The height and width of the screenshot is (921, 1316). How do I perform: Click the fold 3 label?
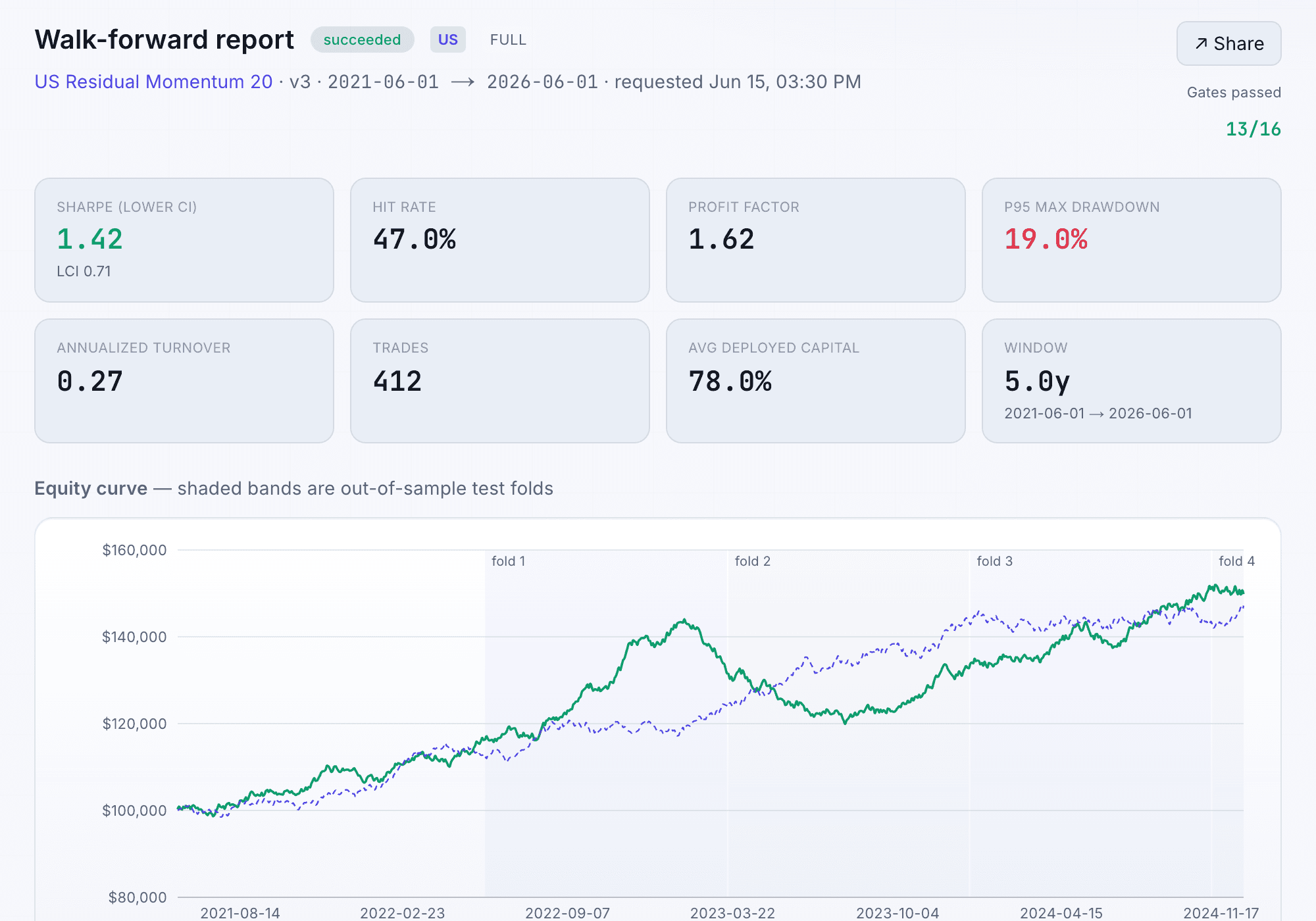(x=995, y=561)
